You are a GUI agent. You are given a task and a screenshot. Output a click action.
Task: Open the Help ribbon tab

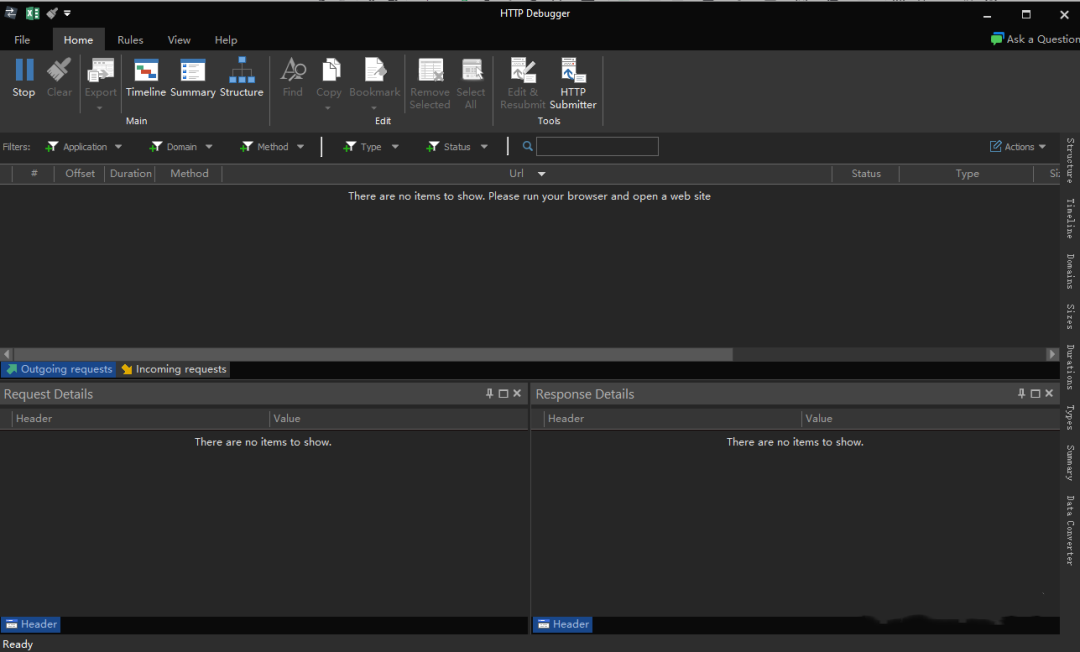click(x=226, y=40)
